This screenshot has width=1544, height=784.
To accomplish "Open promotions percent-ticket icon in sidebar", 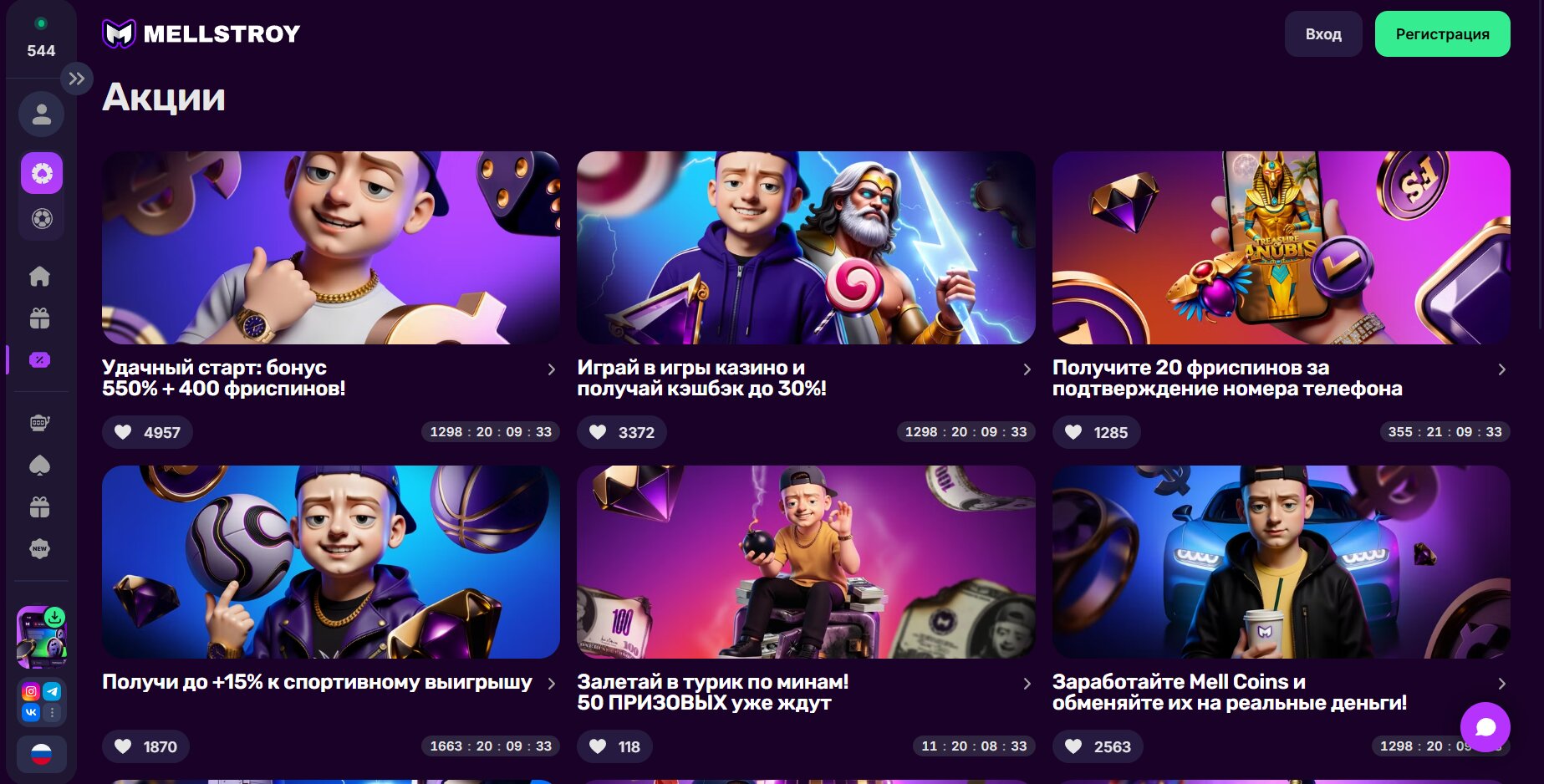I will tap(40, 360).
